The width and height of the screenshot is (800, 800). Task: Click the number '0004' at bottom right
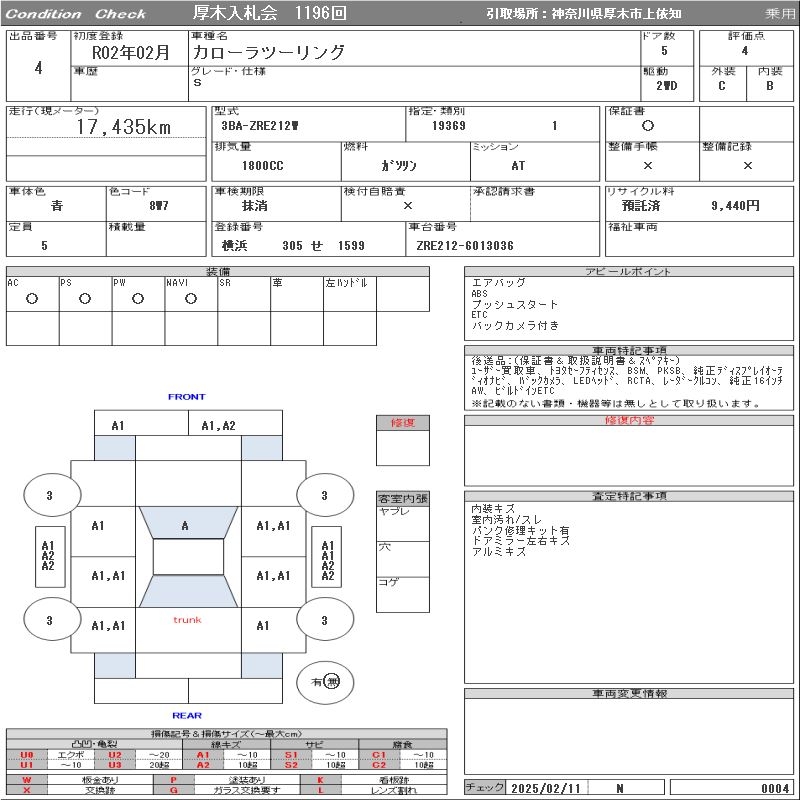[775, 788]
